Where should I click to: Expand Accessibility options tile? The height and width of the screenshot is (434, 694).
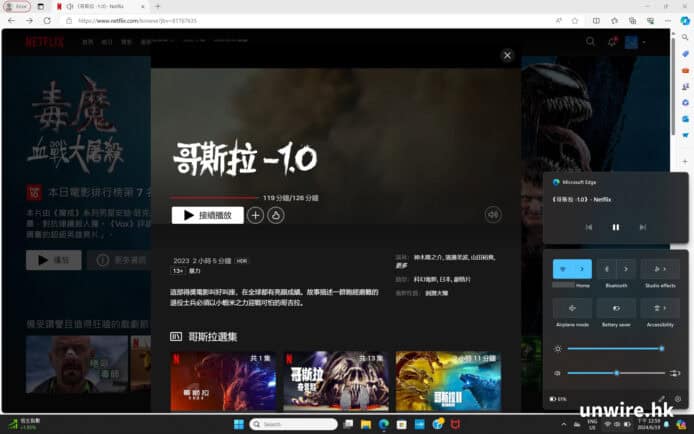[660, 309]
